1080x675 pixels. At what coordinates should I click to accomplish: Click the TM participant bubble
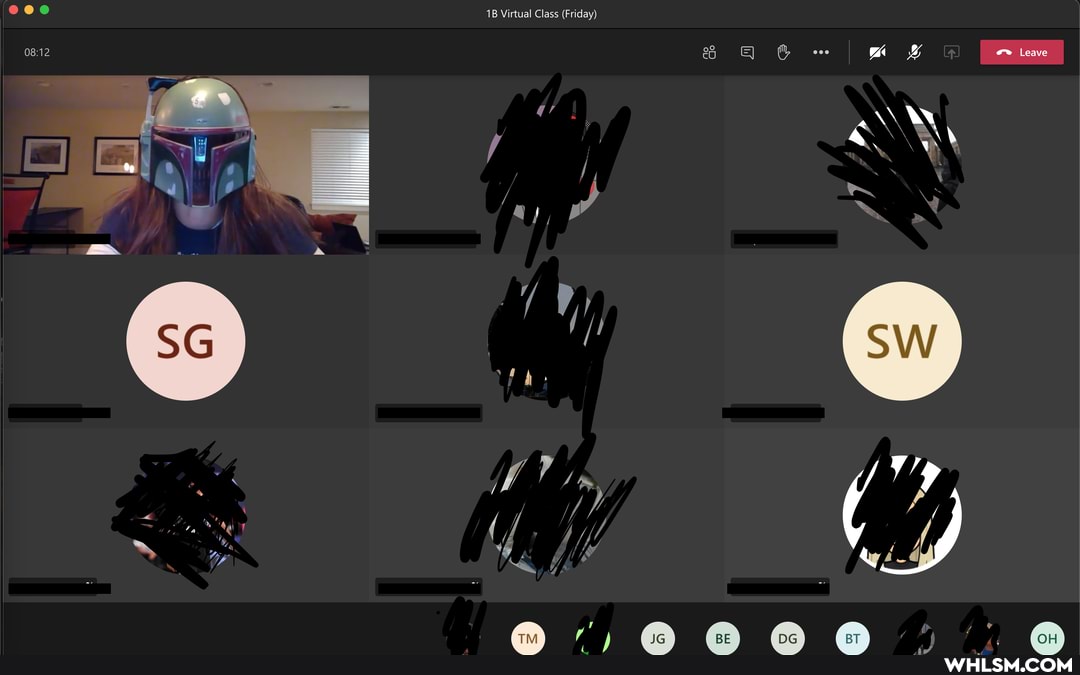coord(528,638)
